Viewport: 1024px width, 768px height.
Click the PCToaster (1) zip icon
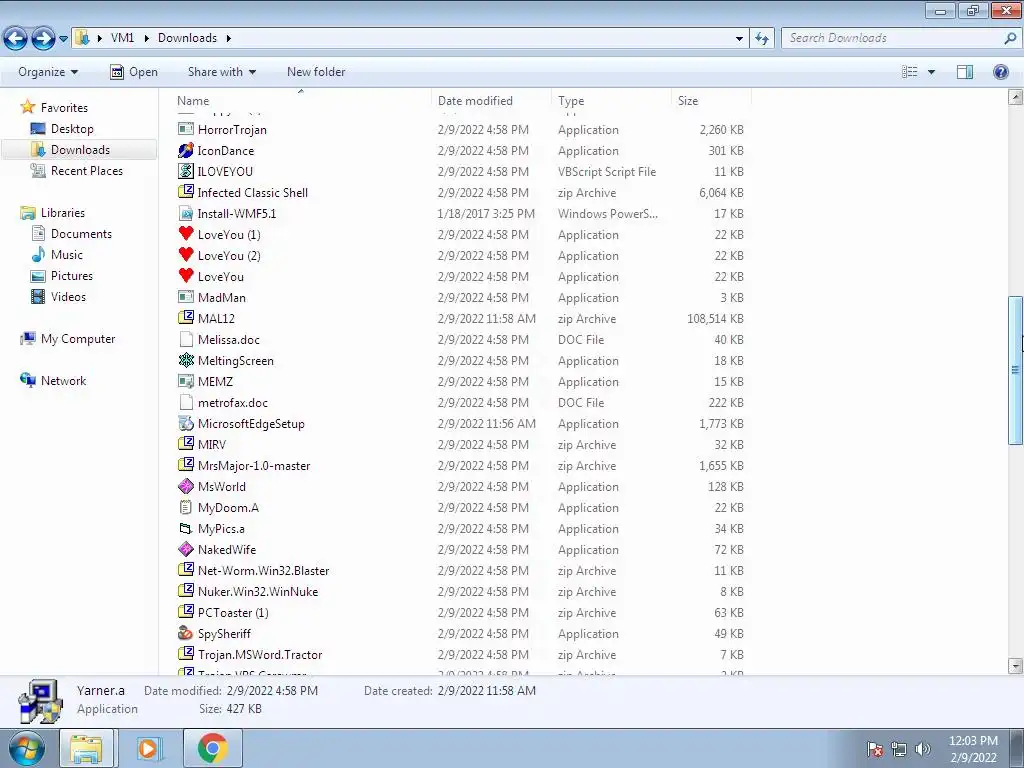pyautogui.click(x=186, y=612)
